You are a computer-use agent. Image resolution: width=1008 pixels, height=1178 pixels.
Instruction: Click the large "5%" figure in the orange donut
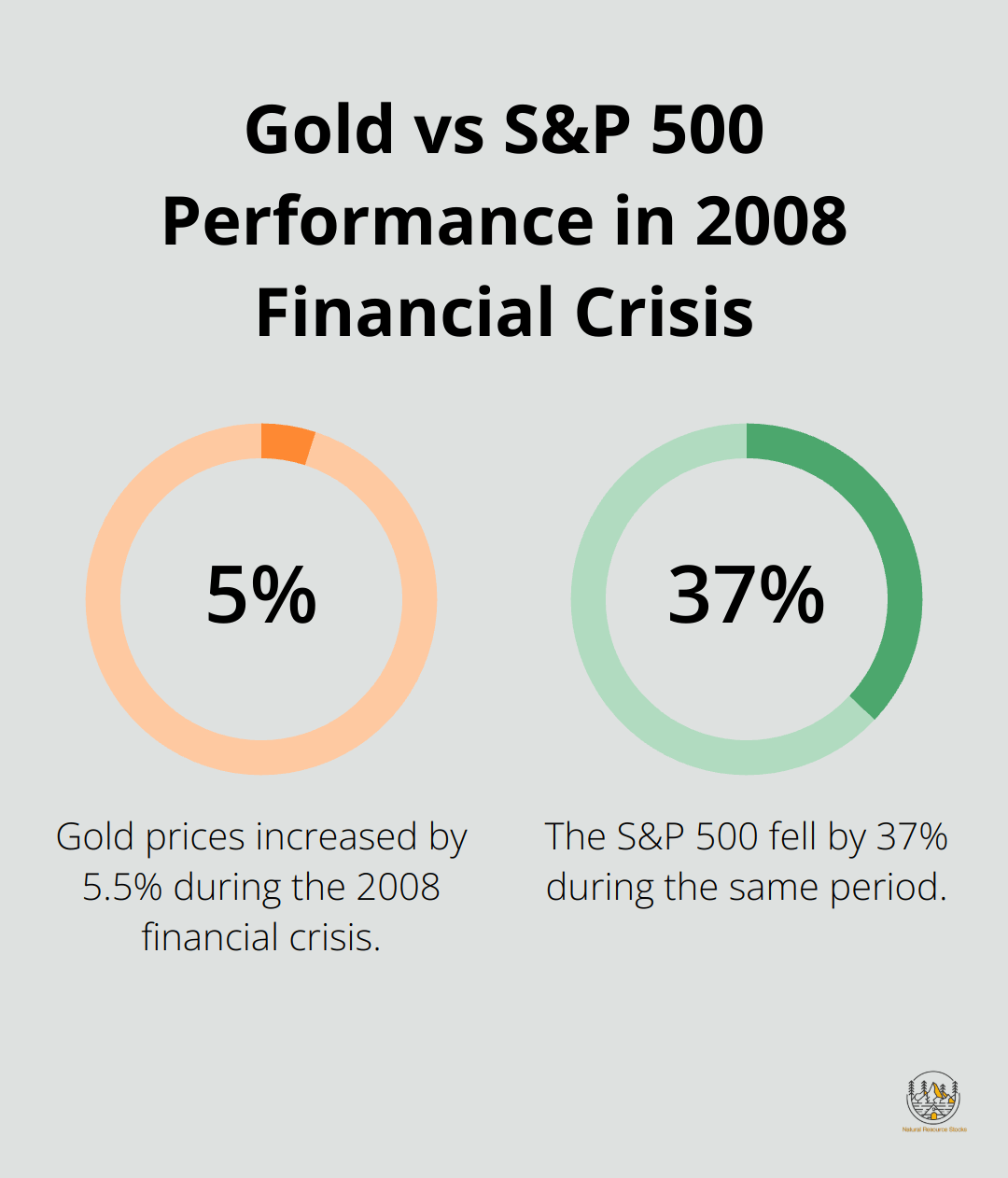tap(261, 596)
